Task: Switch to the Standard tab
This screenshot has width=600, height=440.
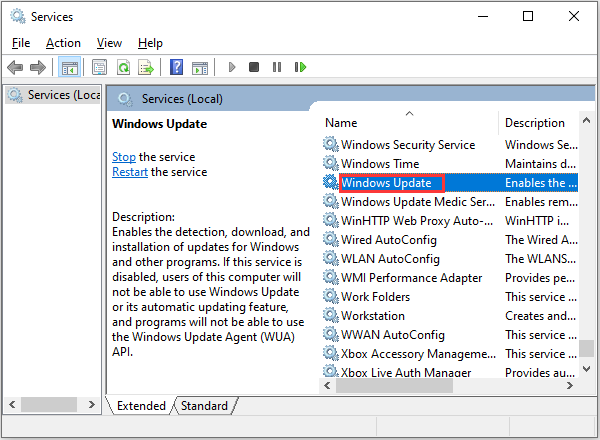Action: click(204, 406)
